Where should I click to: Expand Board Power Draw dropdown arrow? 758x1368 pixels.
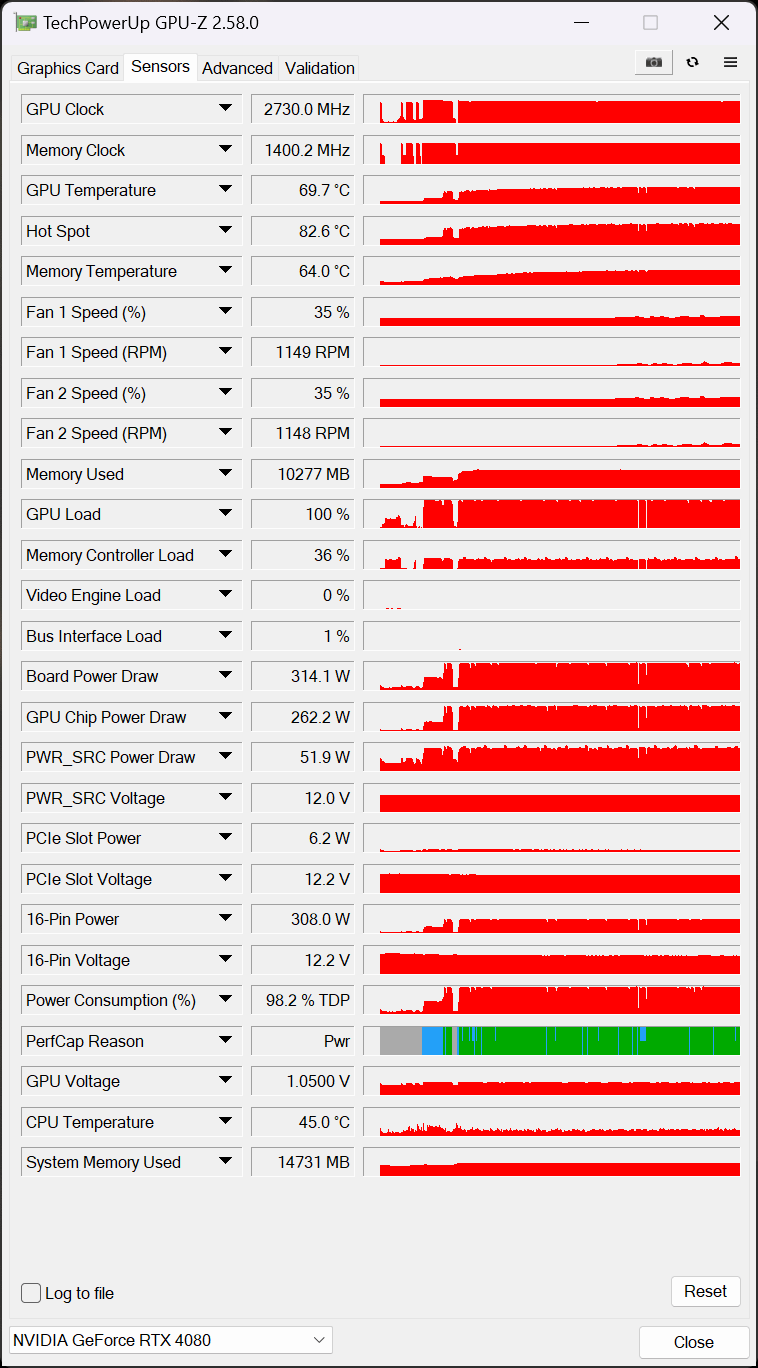[225, 676]
